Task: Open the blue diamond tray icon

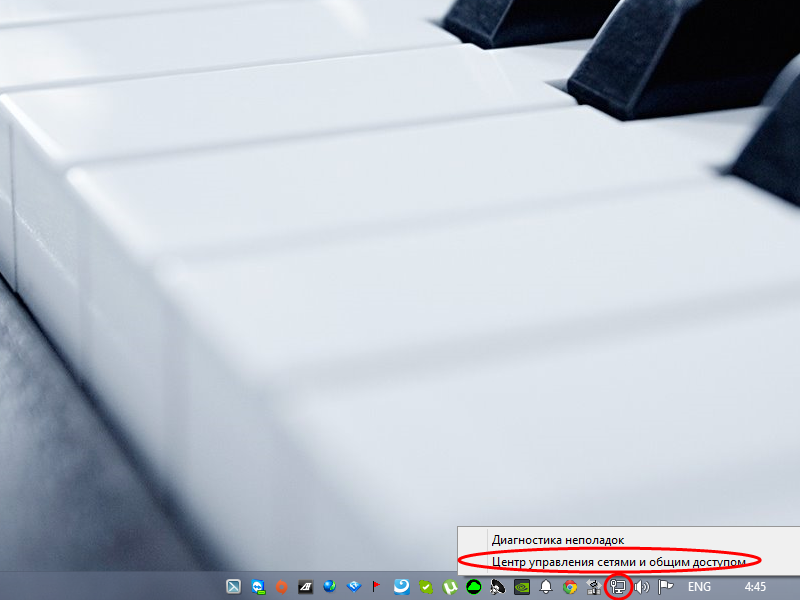Action: (x=354, y=587)
